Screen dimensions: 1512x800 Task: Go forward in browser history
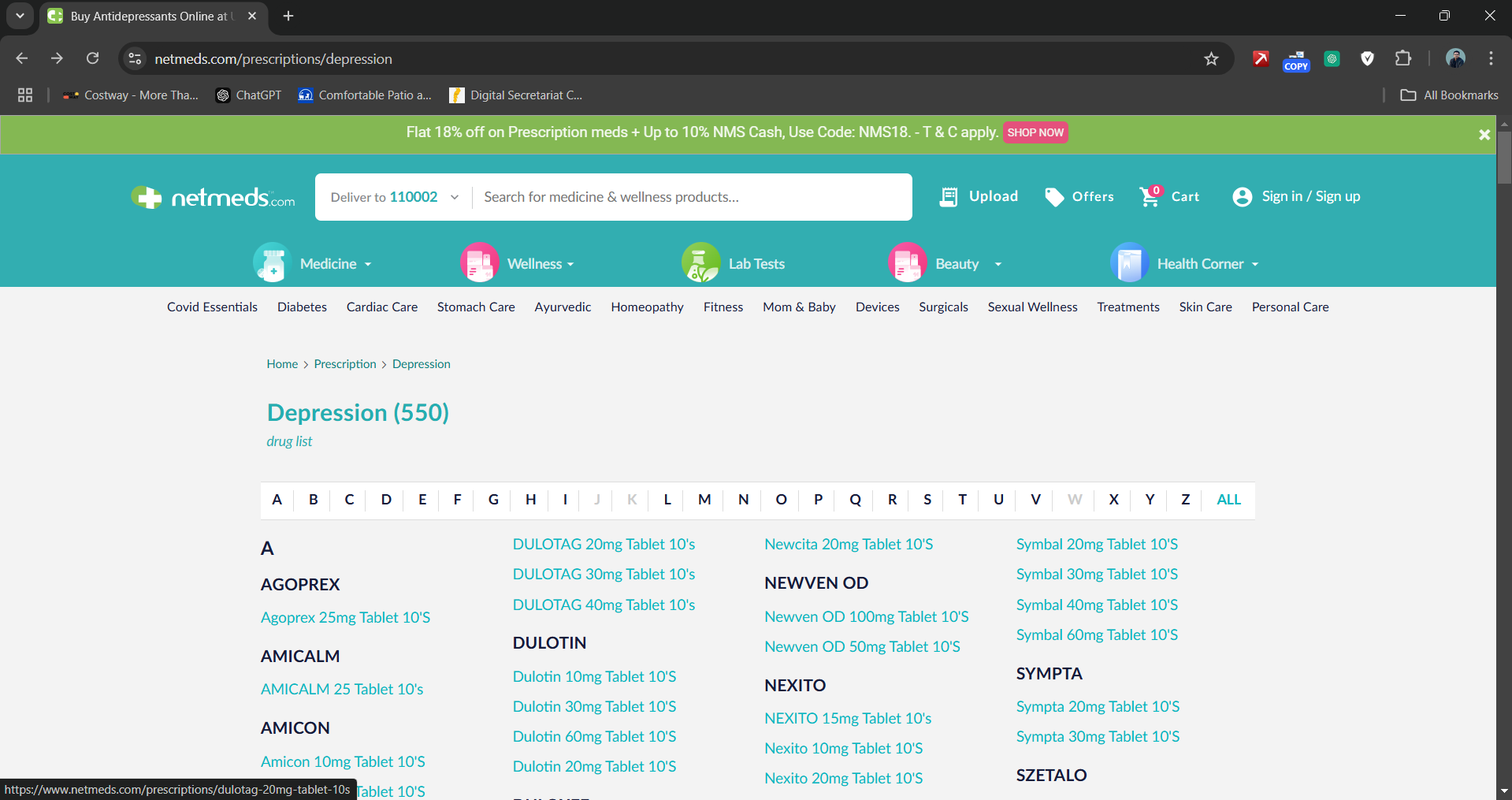(57, 58)
